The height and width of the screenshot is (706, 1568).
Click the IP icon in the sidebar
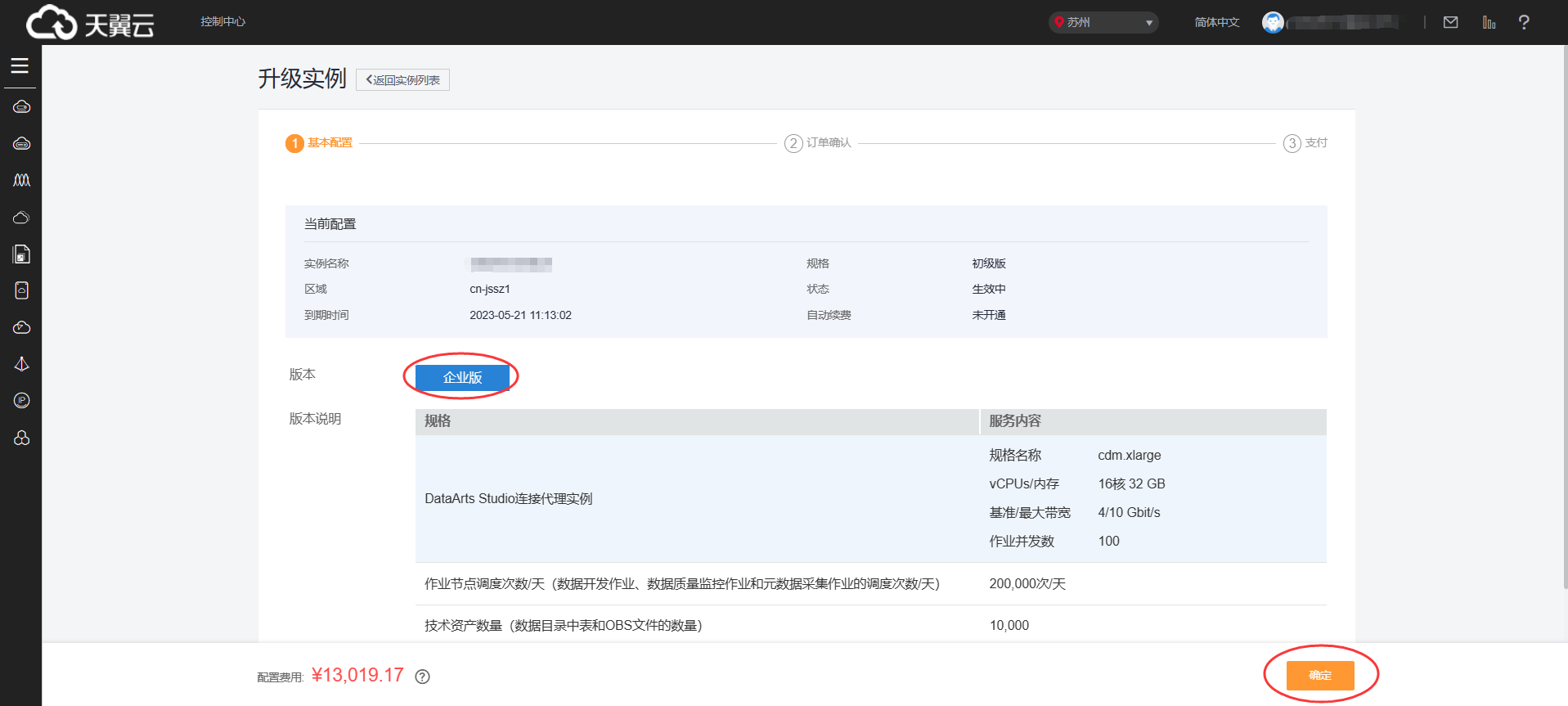(x=21, y=400)
